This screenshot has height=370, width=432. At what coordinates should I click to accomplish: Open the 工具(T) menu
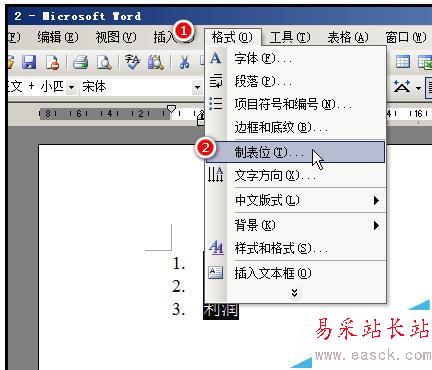290,37
